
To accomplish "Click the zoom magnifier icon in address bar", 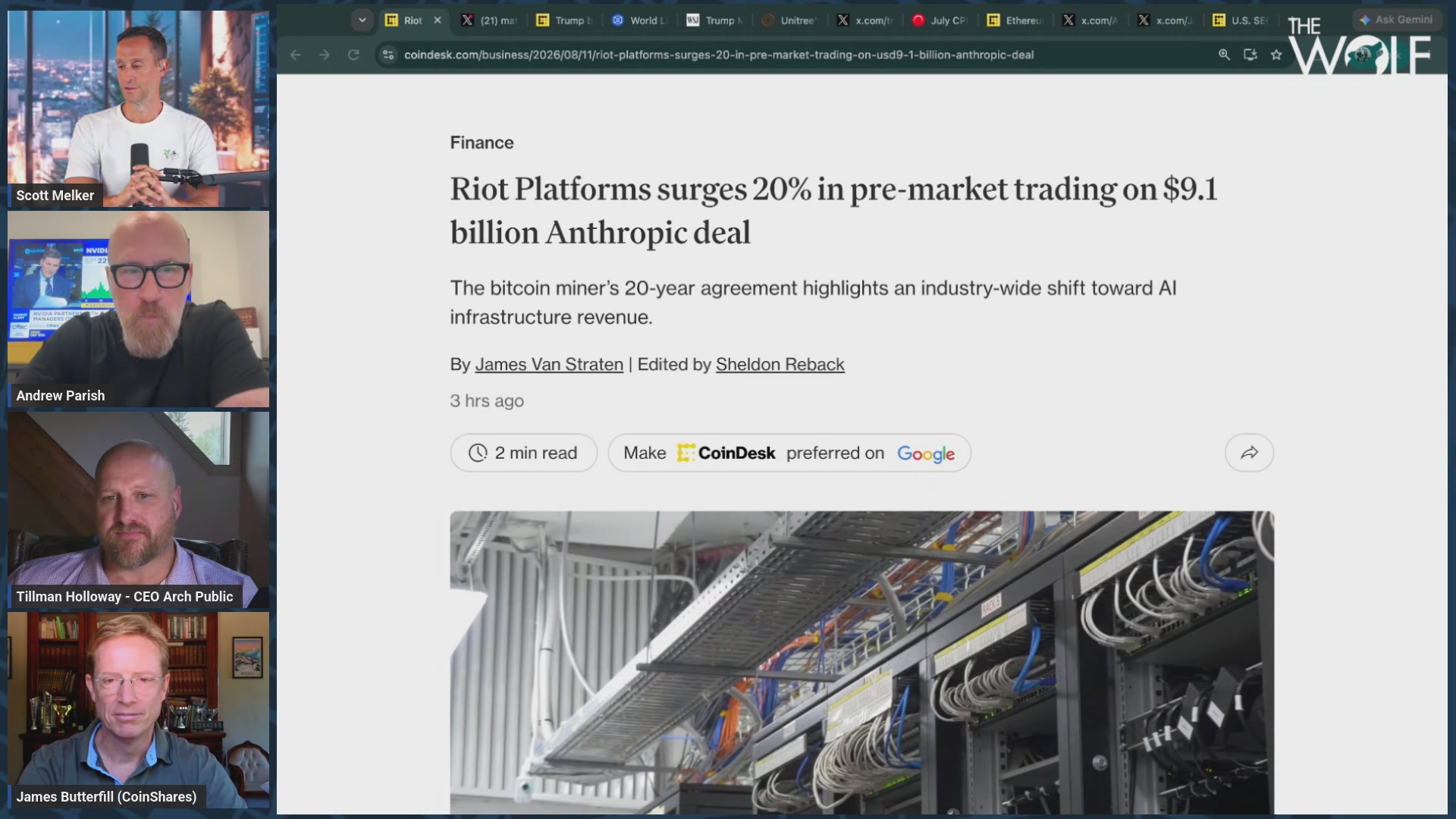I will [1224, 55].
